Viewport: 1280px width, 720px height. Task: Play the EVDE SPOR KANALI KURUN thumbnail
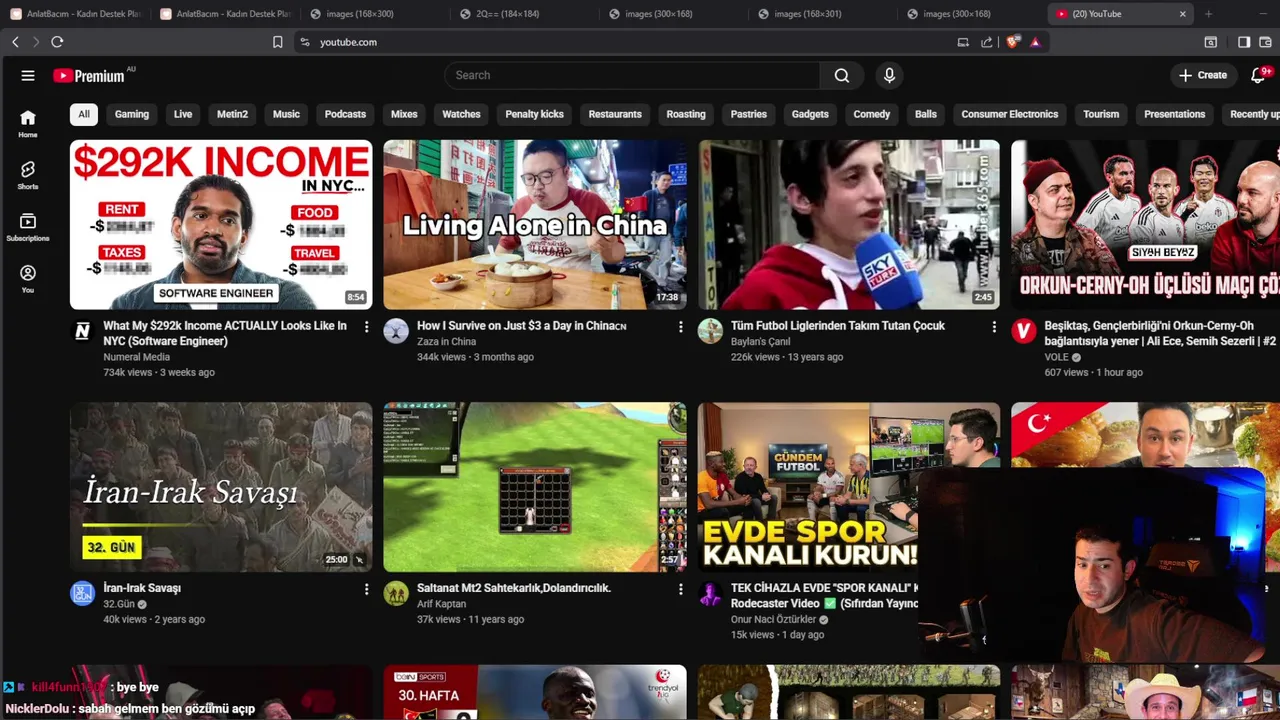pyautogui.click(x=808, y=487)
